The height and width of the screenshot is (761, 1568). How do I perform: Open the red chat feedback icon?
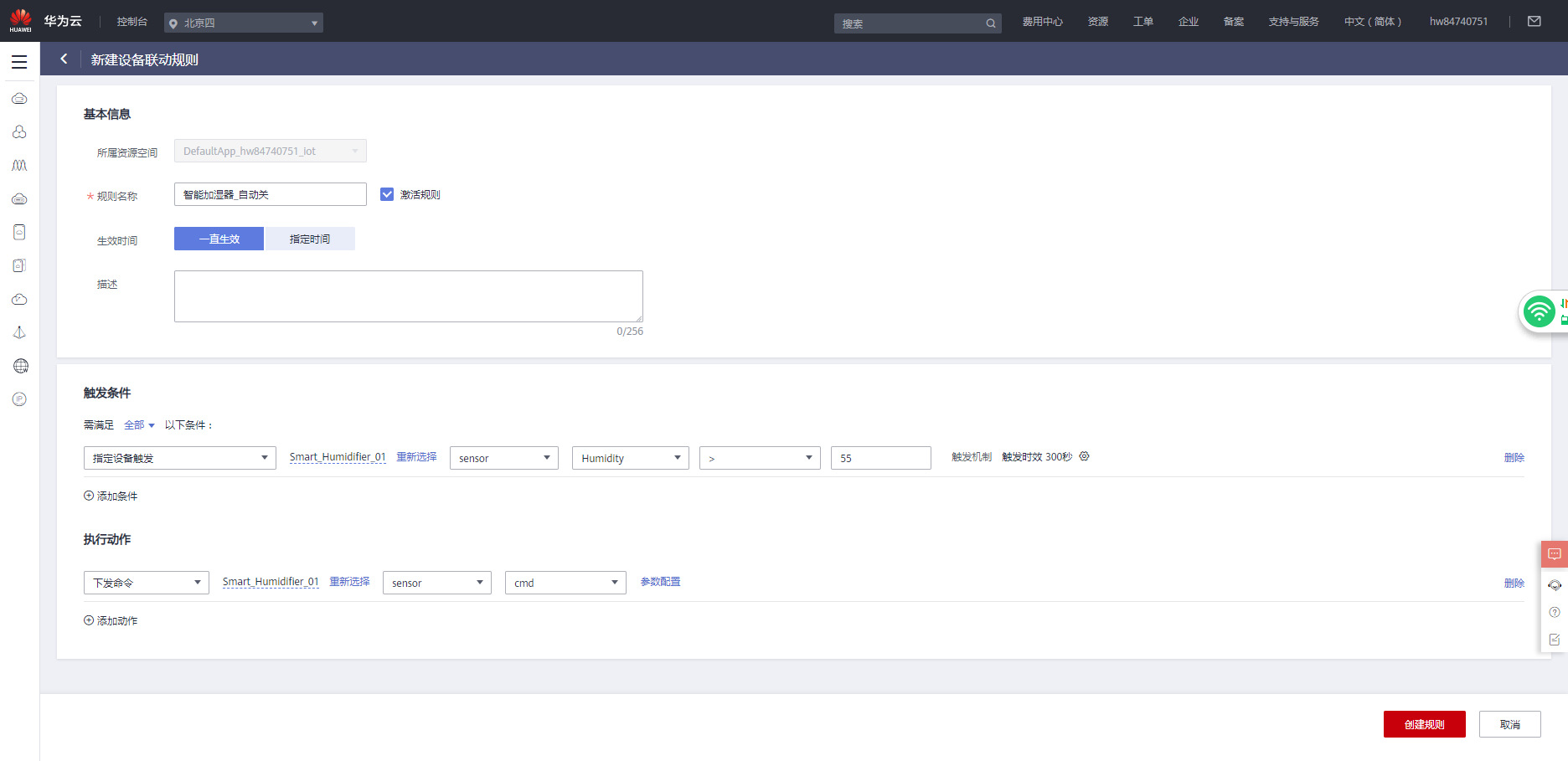coord(1555,554)
